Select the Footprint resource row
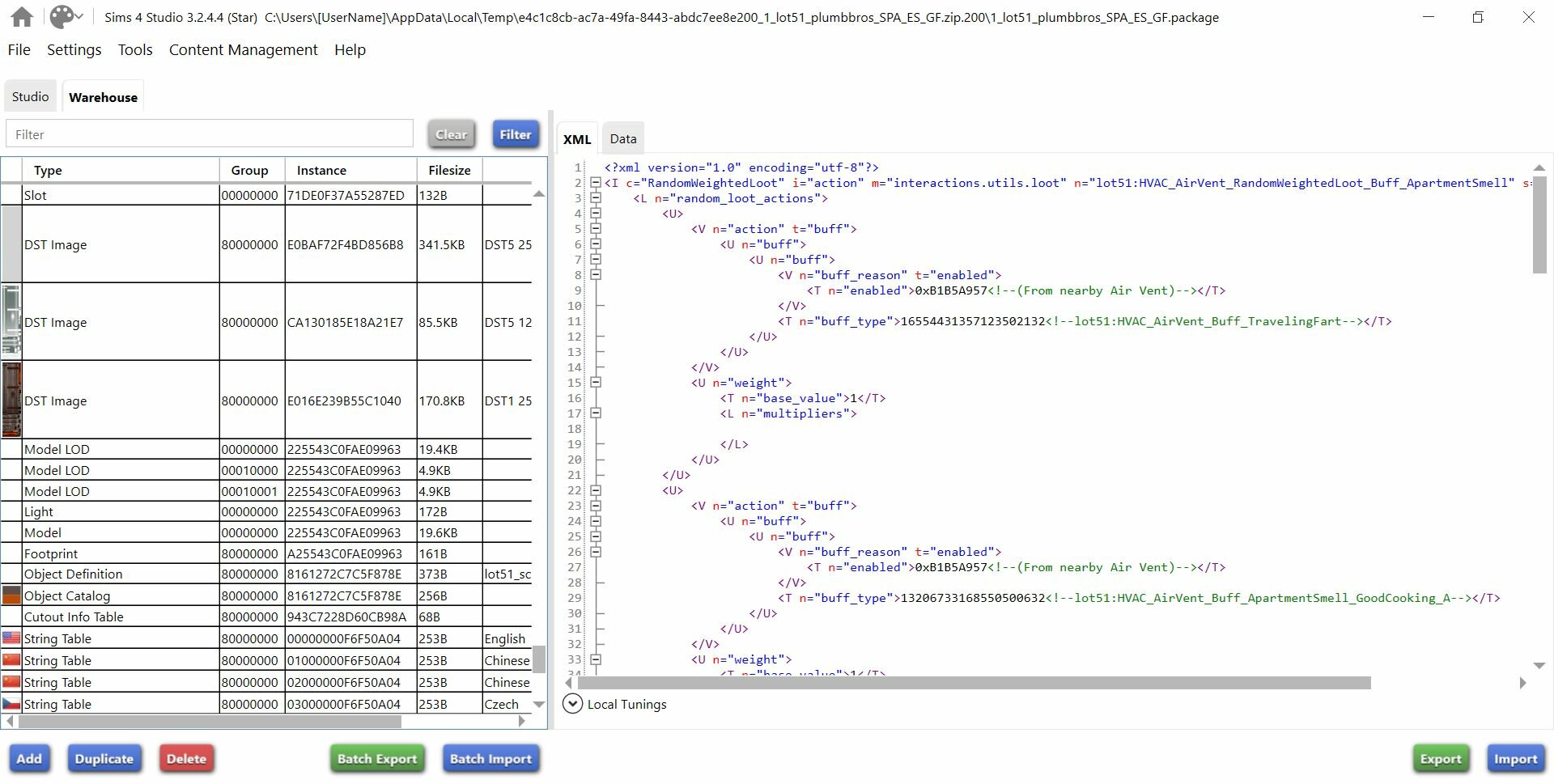Screen dimensions: 1554x784 (x=266, y=554)
